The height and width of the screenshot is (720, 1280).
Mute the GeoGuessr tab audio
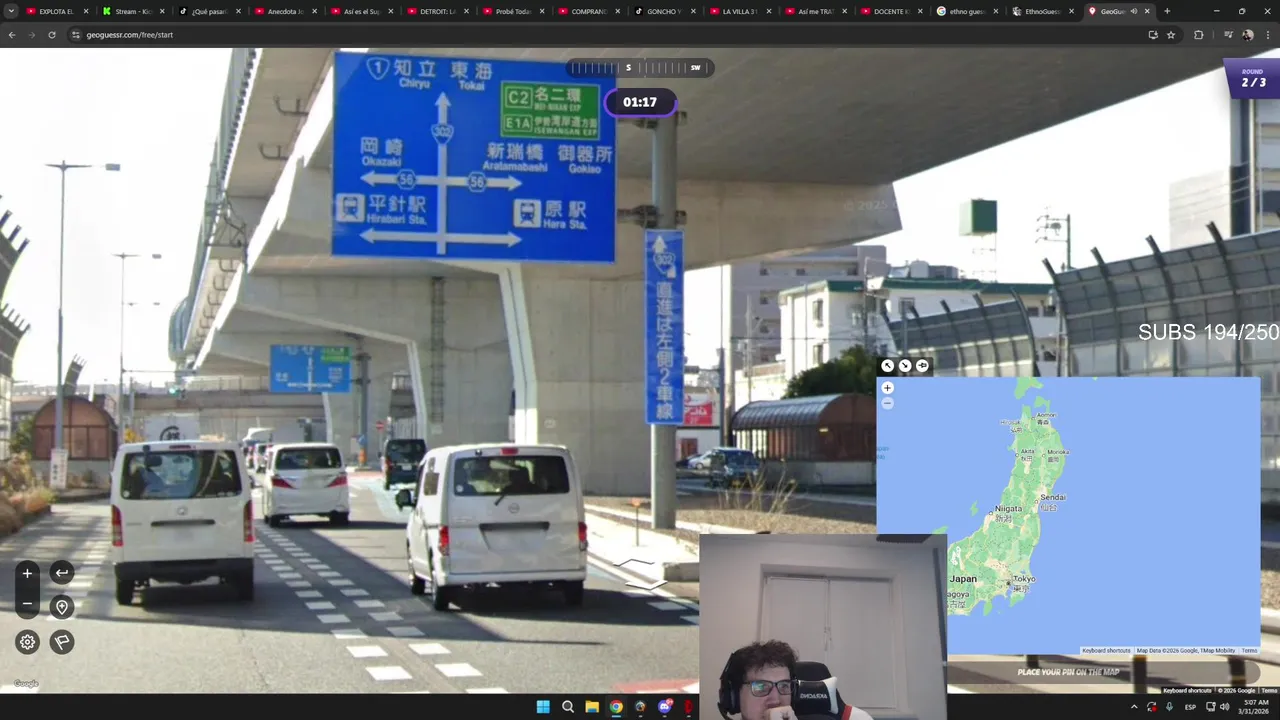click(x=1134, y=11)
